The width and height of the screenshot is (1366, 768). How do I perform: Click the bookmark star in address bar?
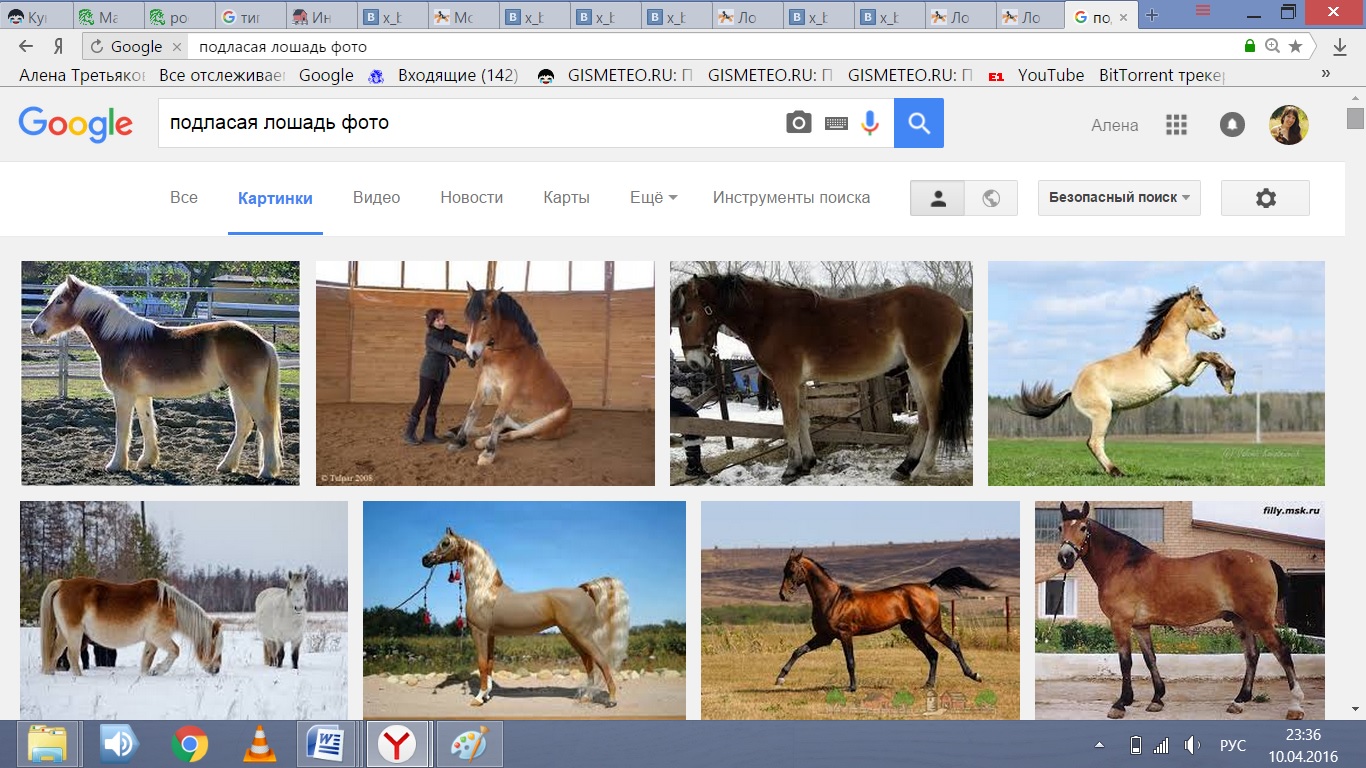1295,46
